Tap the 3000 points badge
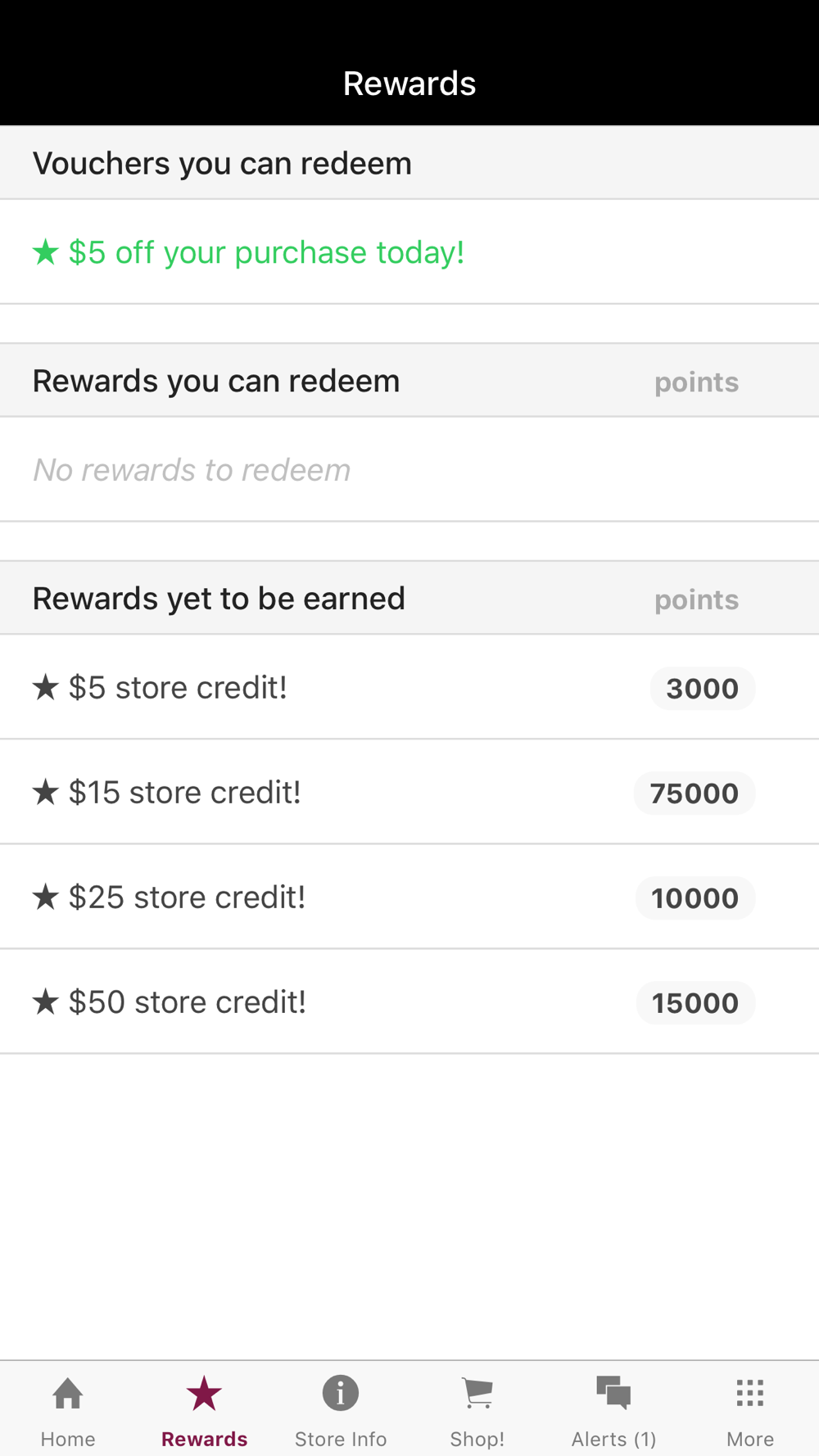This screenshot has height=1456, width=819. (702, 689)
